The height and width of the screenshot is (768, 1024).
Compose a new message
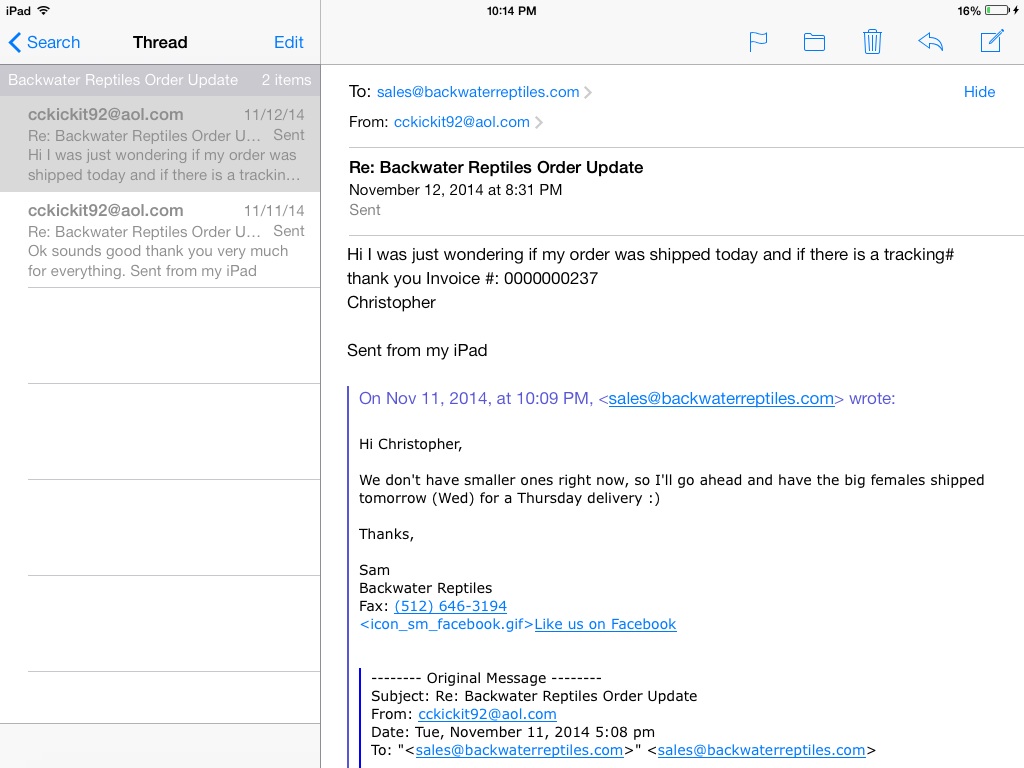pos(991,41)
